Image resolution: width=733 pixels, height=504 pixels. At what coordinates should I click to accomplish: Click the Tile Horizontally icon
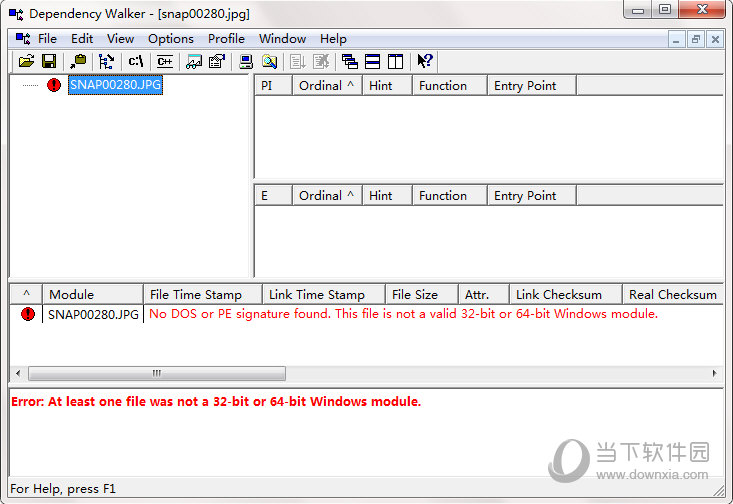tap(373, 61)
